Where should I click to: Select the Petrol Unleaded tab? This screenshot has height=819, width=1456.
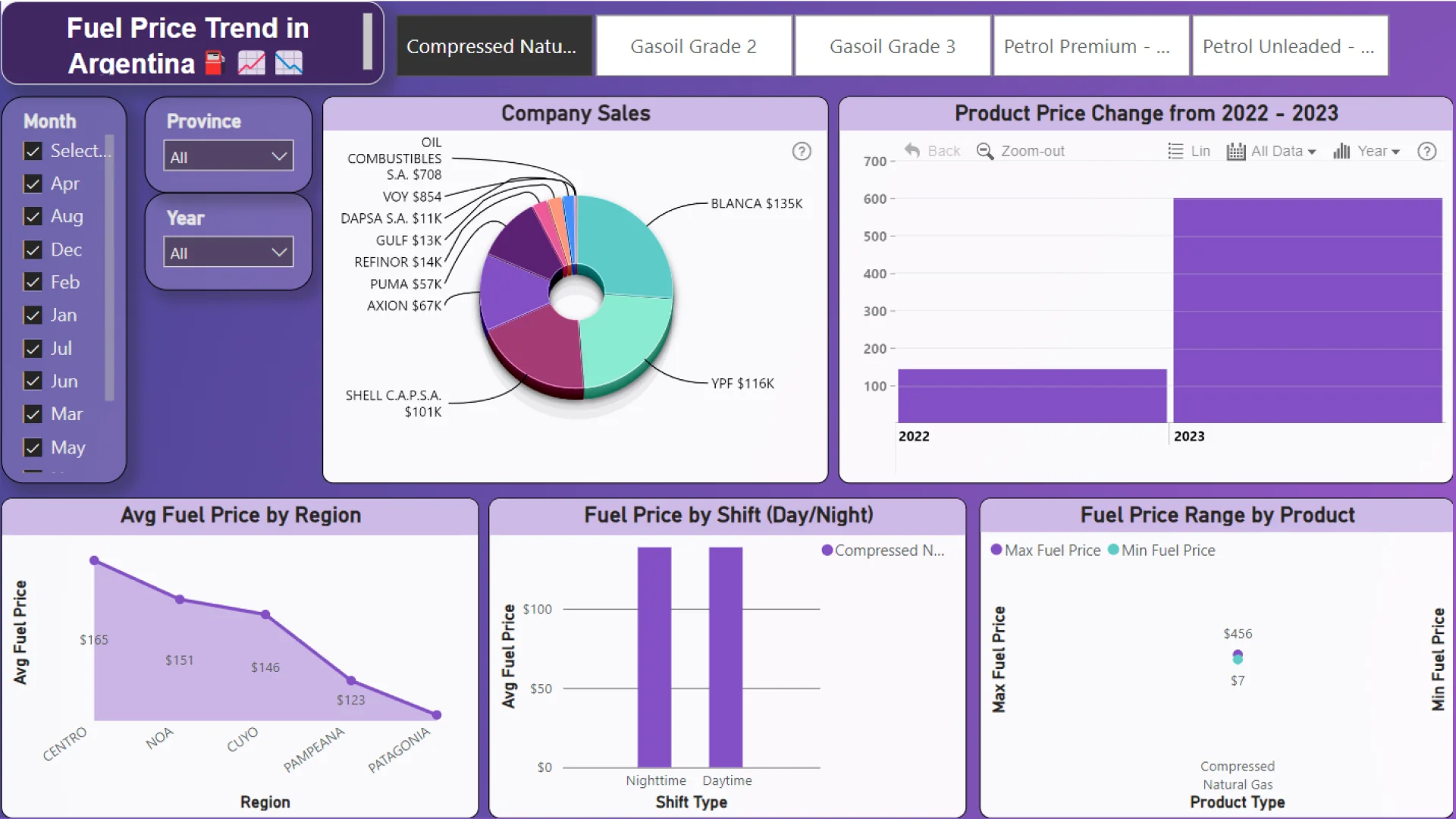click(x=1290, y=46)
